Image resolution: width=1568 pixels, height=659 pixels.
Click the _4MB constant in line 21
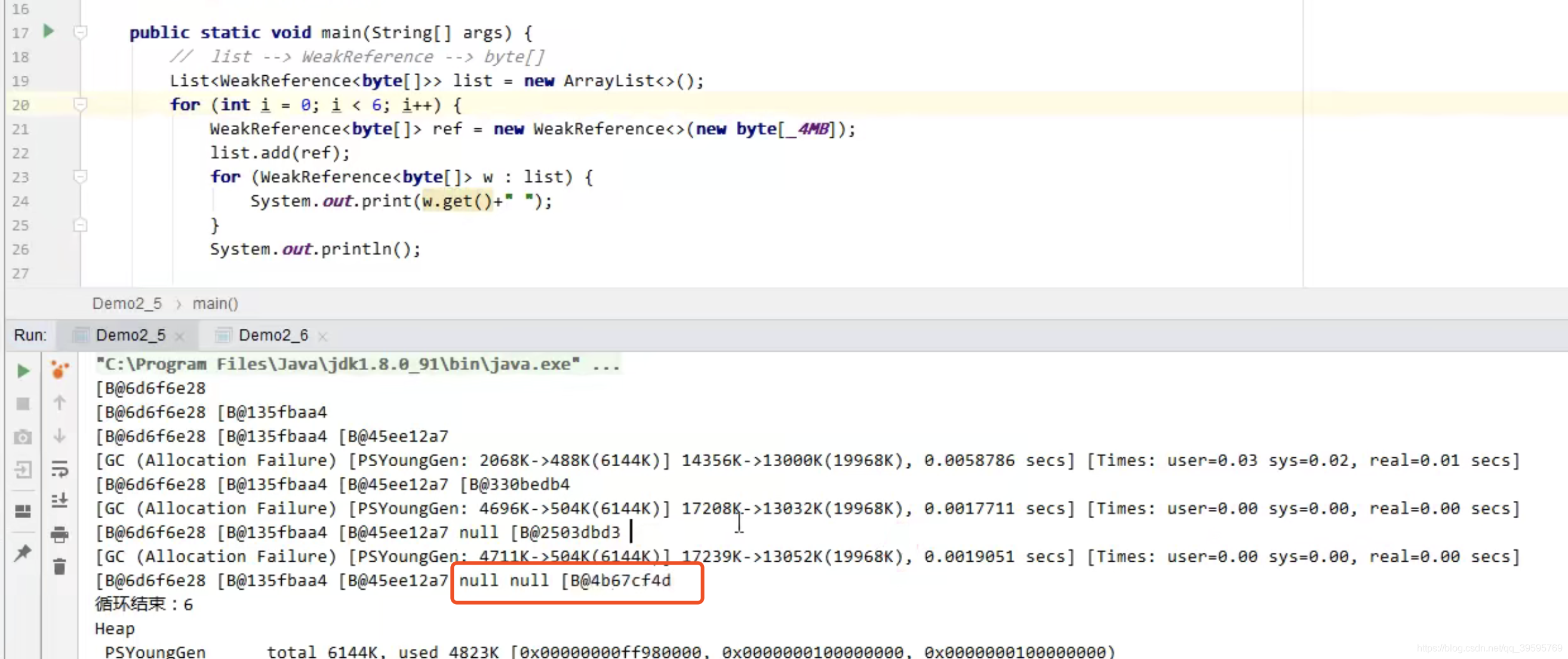pyautogui.click(x=807, y=129)
